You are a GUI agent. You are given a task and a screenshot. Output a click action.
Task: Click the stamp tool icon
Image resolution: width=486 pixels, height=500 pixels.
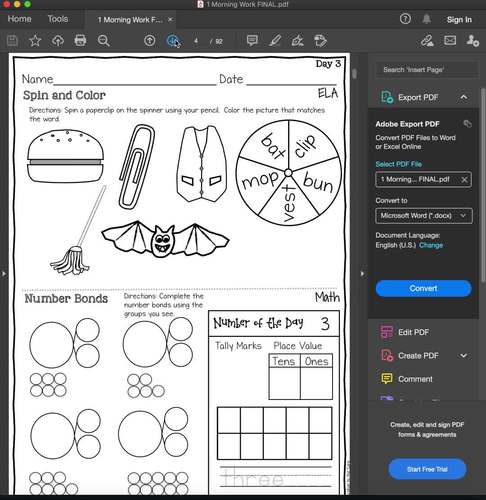(x=320, y=41)
